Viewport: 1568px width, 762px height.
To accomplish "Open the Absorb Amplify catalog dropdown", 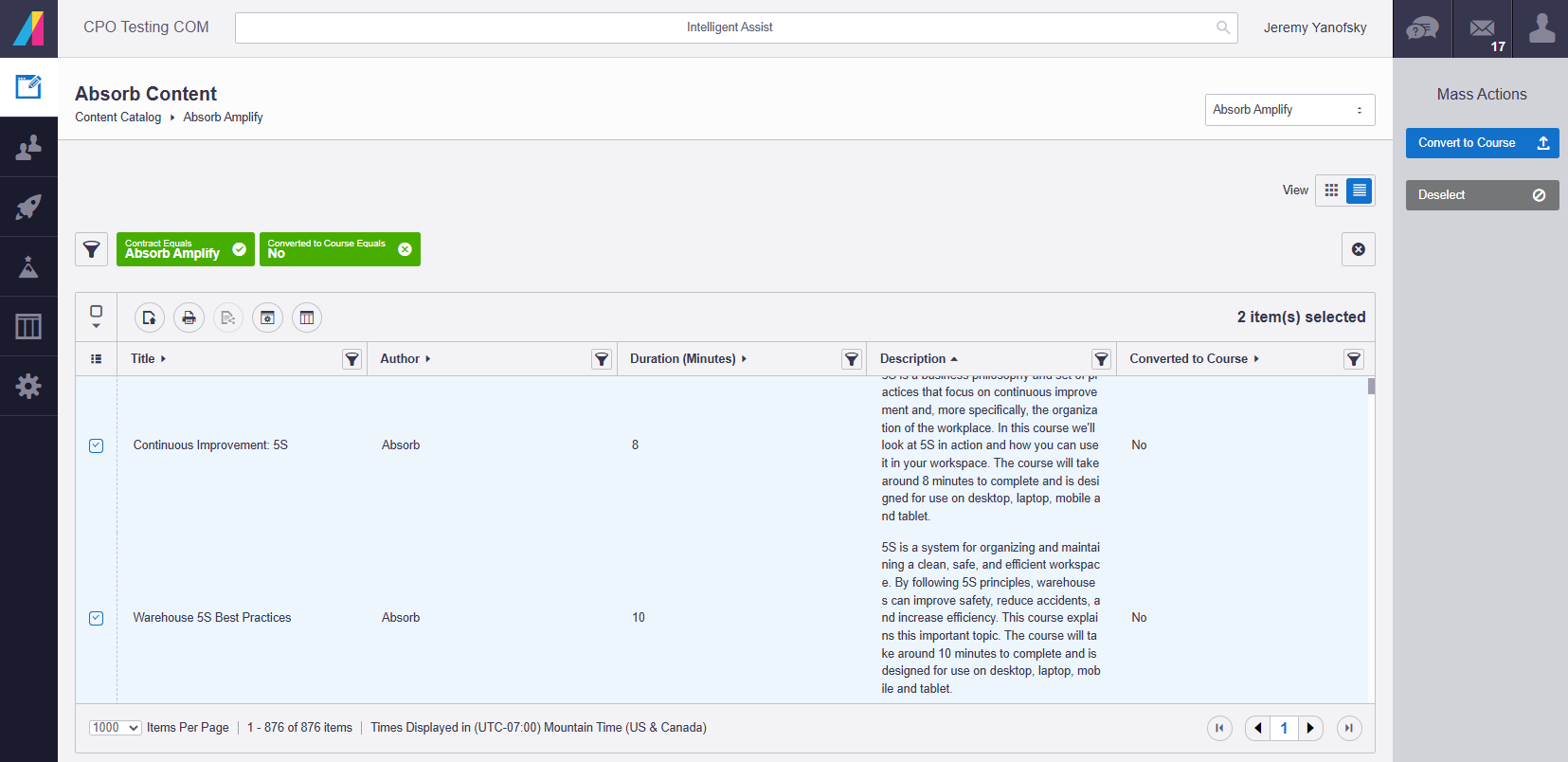I will [x=1289, y=110].
